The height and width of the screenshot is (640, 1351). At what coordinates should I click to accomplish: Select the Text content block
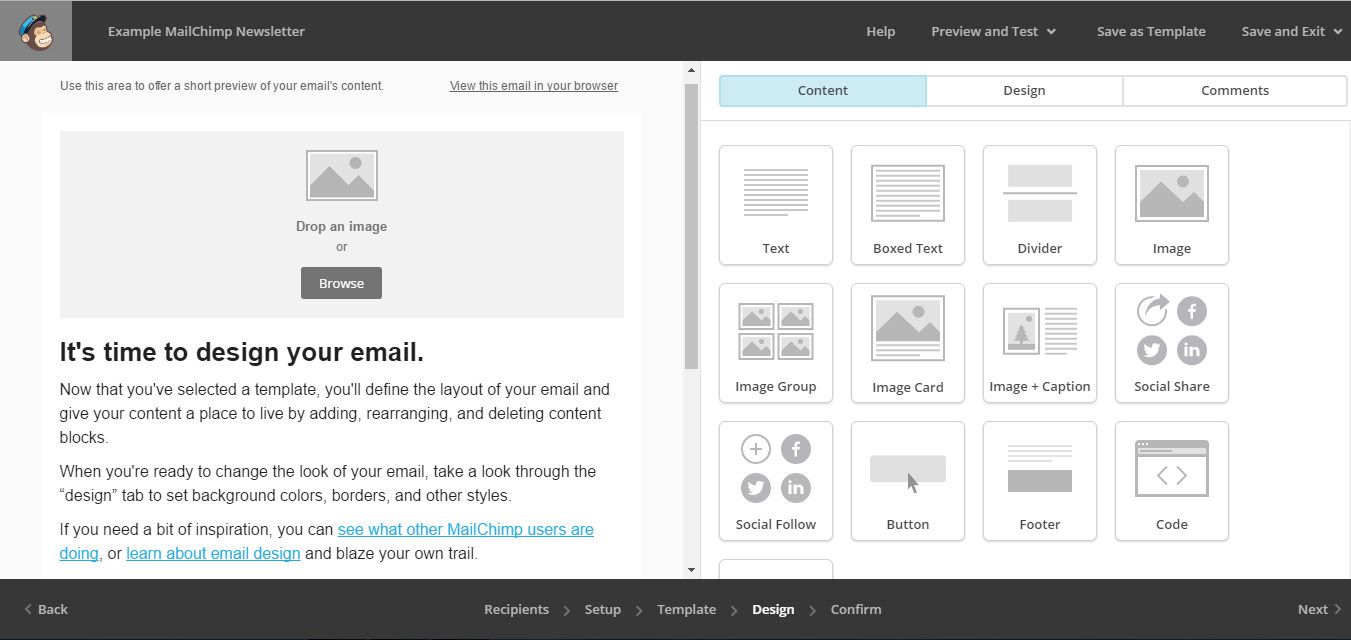[x=776, y=205]
